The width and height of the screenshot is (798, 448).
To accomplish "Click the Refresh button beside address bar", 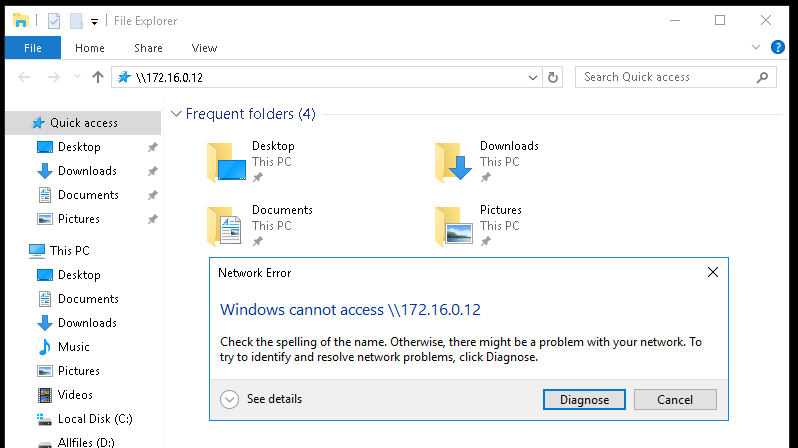I will click(553, 77).
